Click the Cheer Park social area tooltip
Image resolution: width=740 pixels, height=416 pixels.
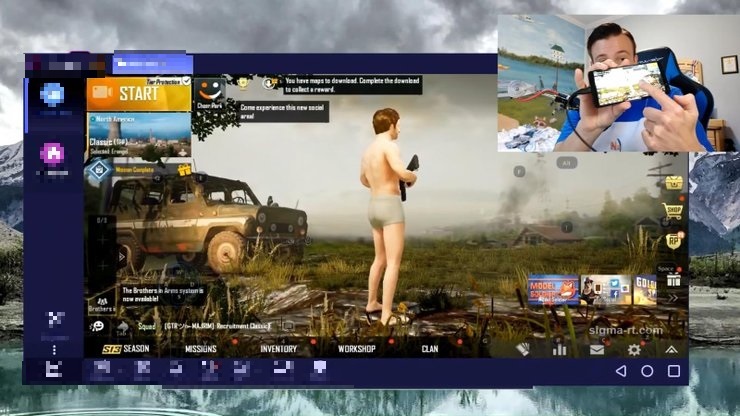tap(282, 112)
